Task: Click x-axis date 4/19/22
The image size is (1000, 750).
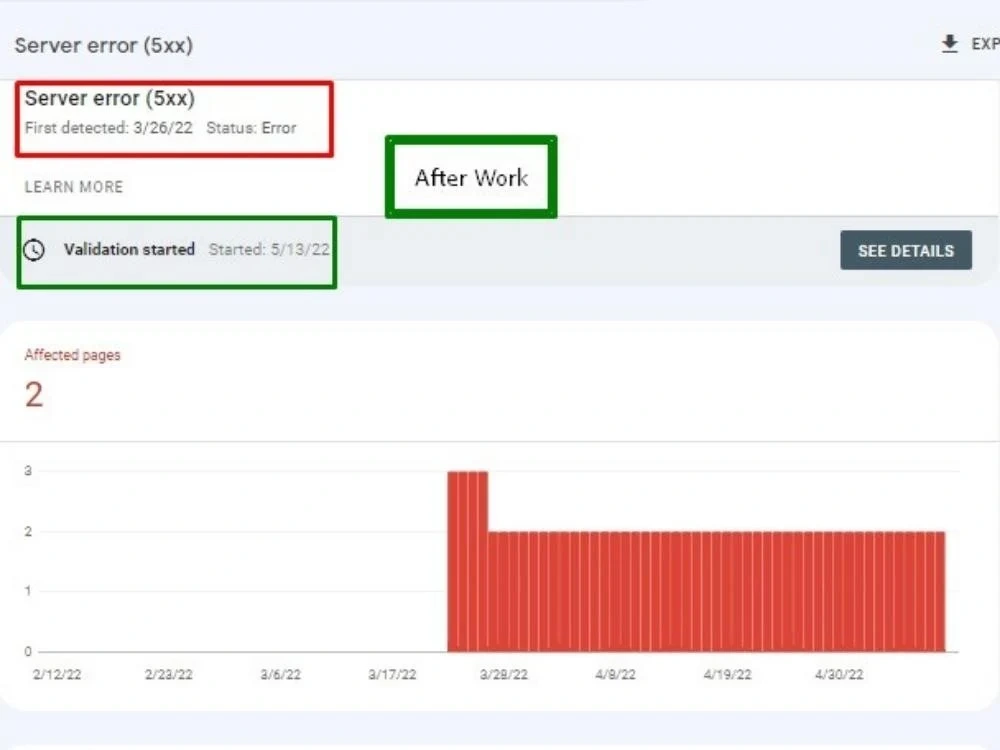Action: [x=728, y=674]
